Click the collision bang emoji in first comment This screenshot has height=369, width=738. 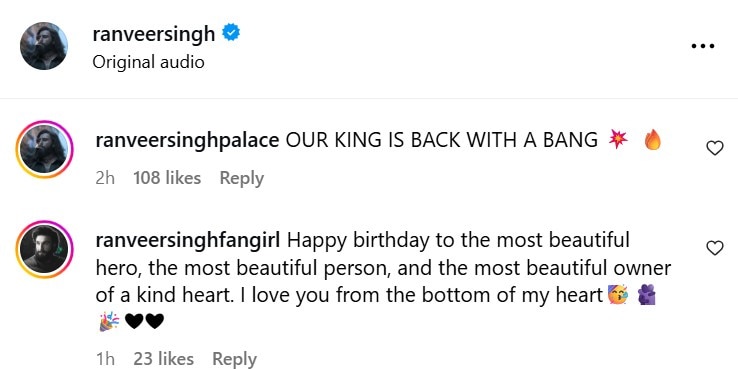pos(618,139)
